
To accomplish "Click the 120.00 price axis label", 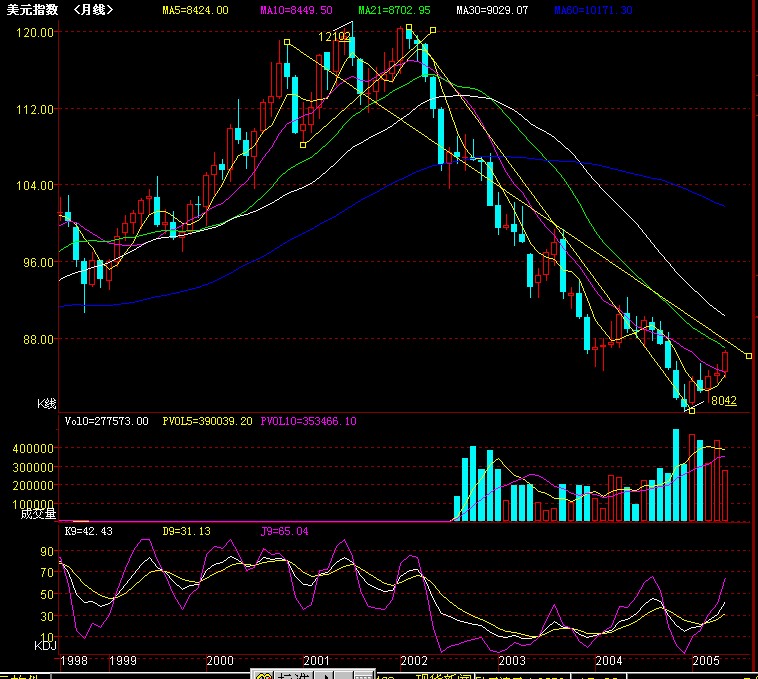I will coord(35,33).
